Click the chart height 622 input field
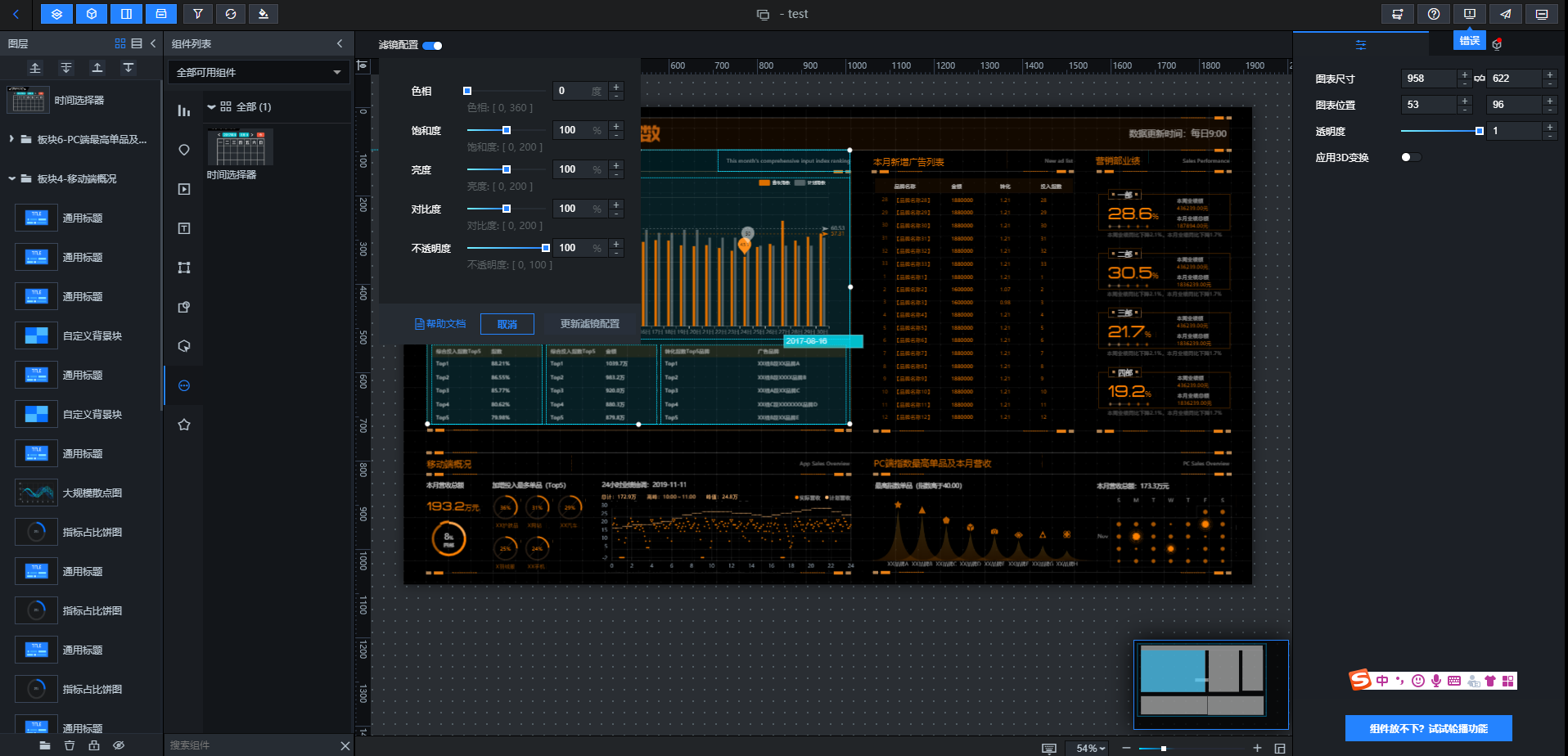Screen dimensions: 1568x756 pos(1515,79)
